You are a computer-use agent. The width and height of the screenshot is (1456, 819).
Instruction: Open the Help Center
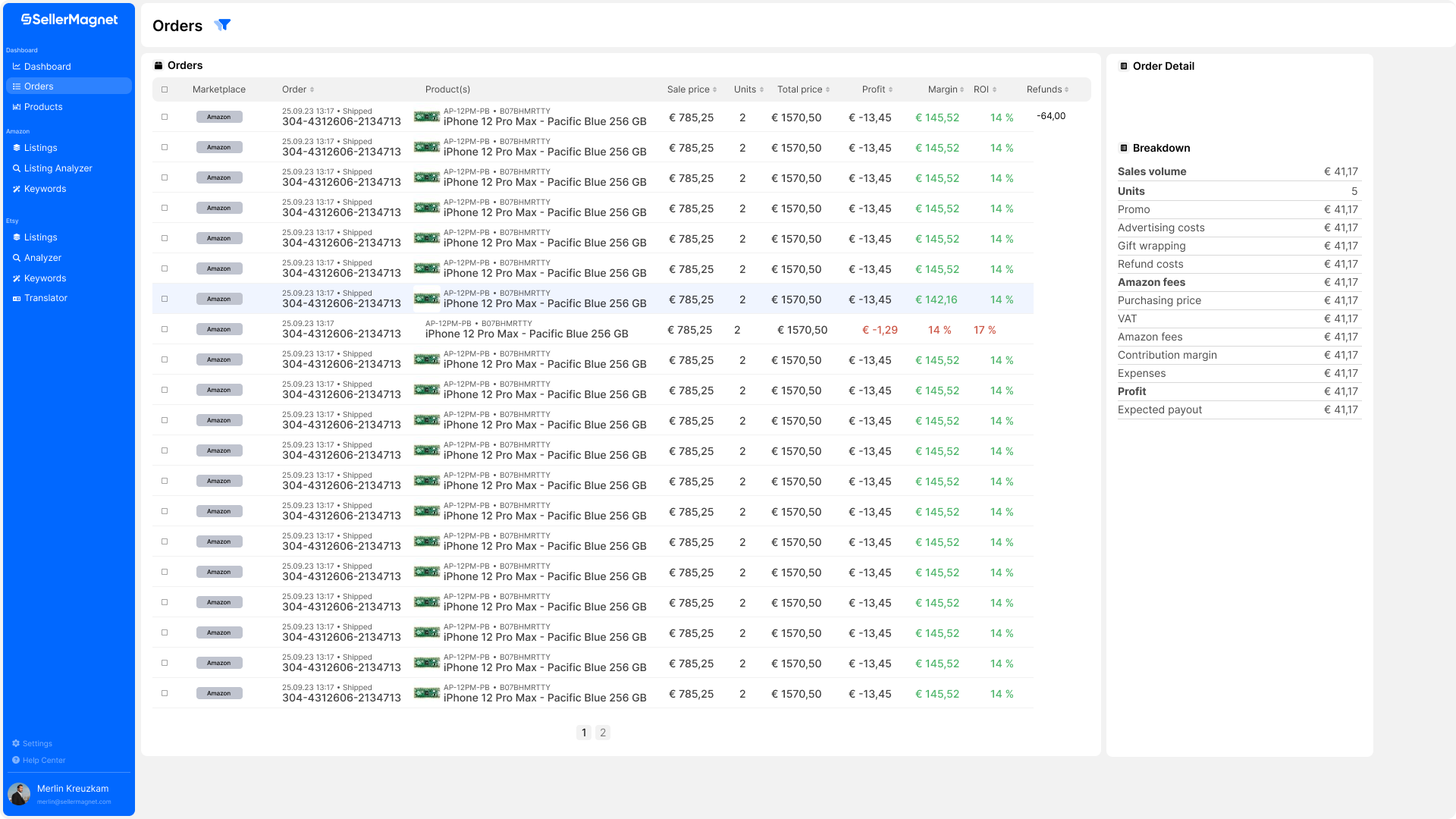click(x=43, y=760)
